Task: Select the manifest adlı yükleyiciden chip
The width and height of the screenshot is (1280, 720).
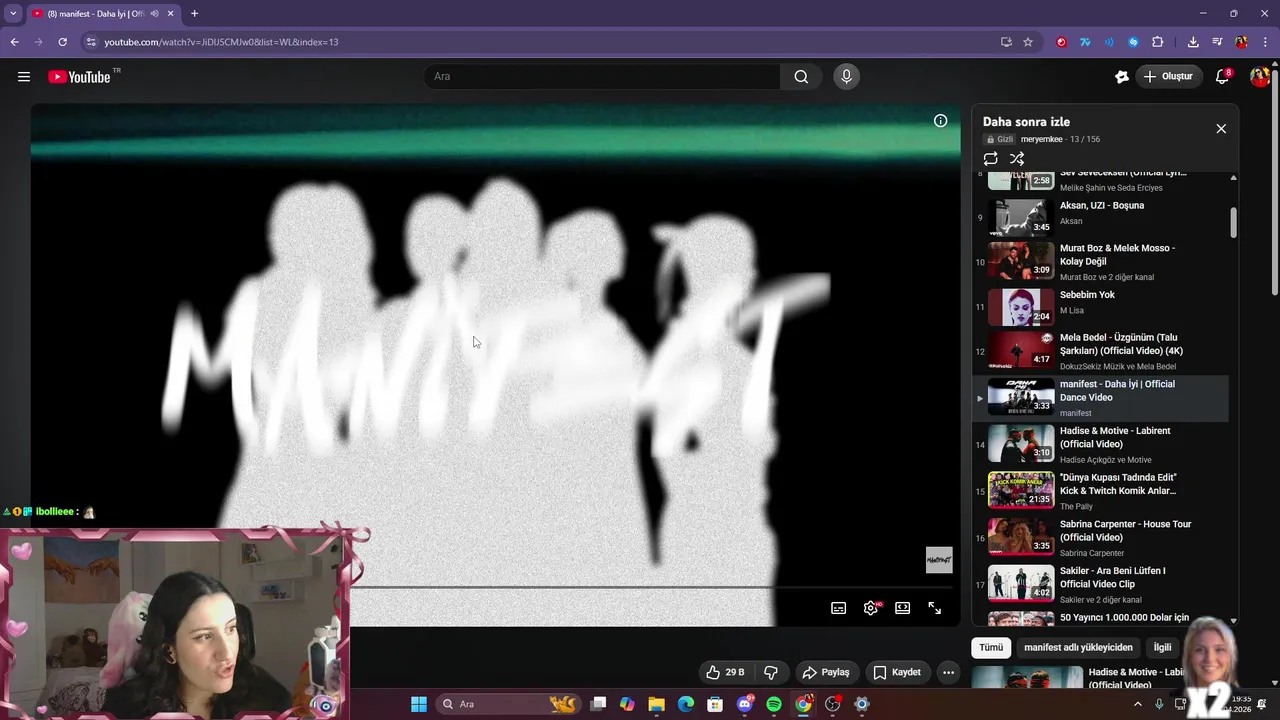Action: (x=1078, y=648)
